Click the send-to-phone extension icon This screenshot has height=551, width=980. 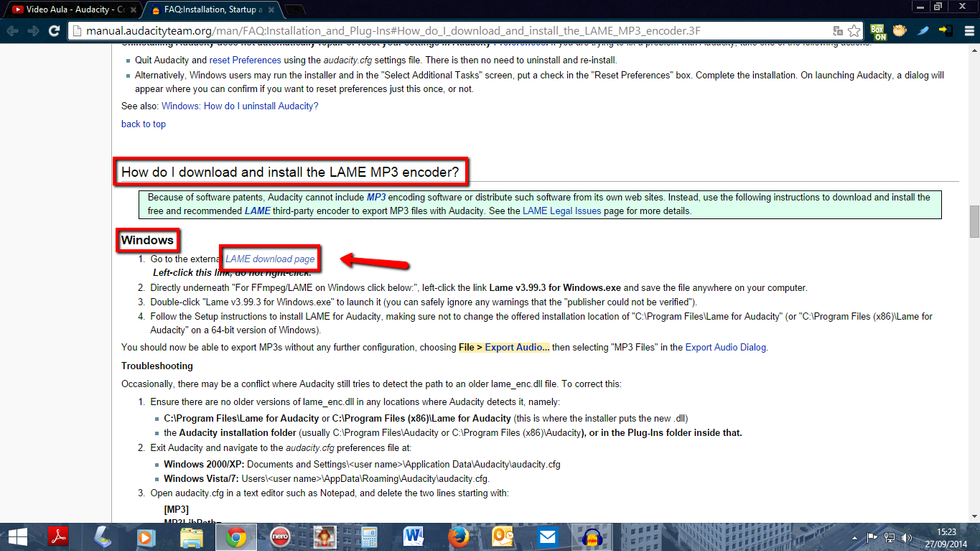click(946, 31)
